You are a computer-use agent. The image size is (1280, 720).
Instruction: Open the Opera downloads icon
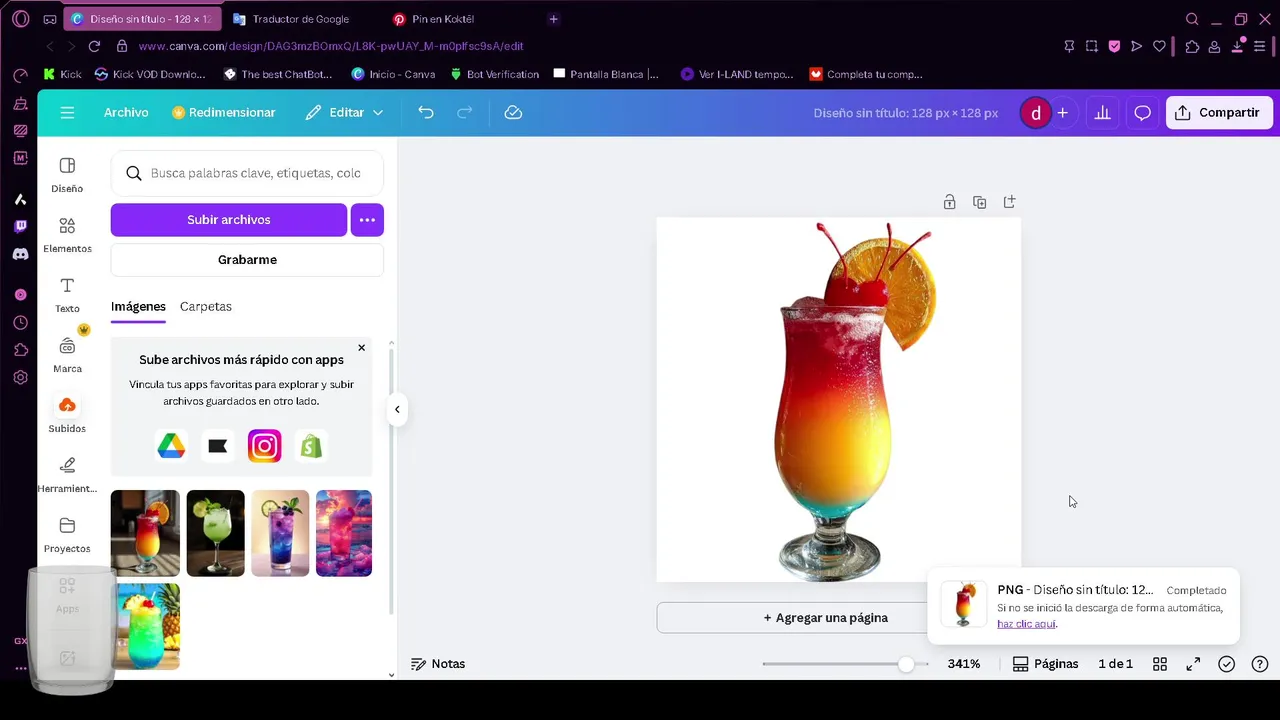point(1238,46)
